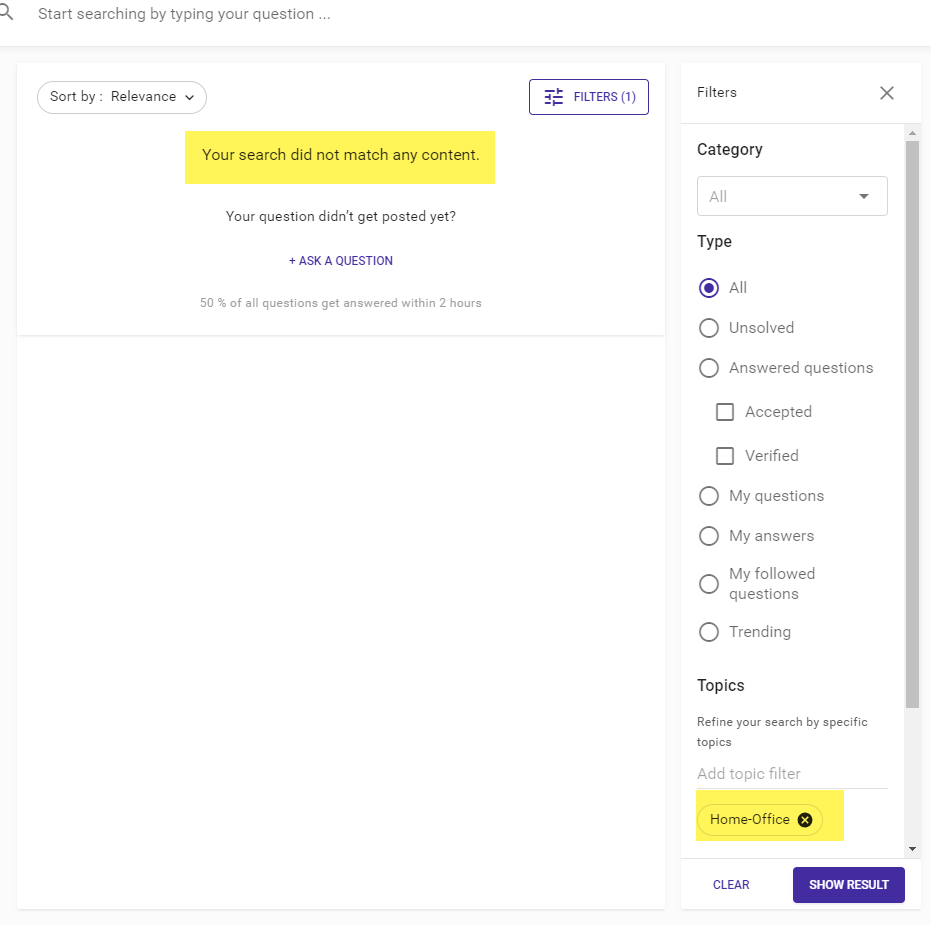Click the search magnifier icon

[x=6, y=12]
